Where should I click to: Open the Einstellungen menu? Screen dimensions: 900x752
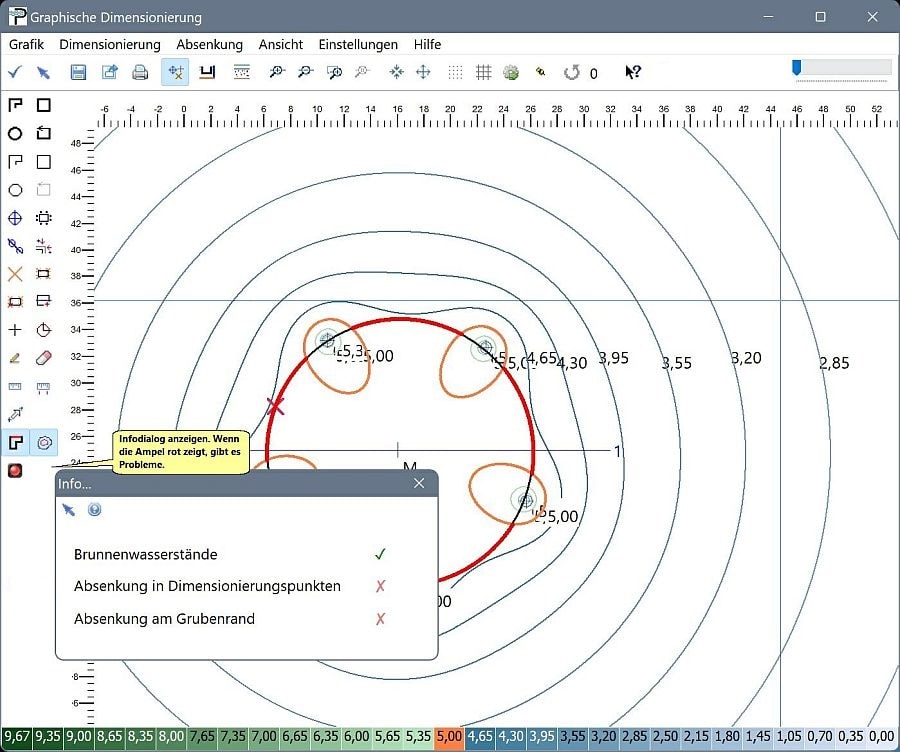[358, 44]
